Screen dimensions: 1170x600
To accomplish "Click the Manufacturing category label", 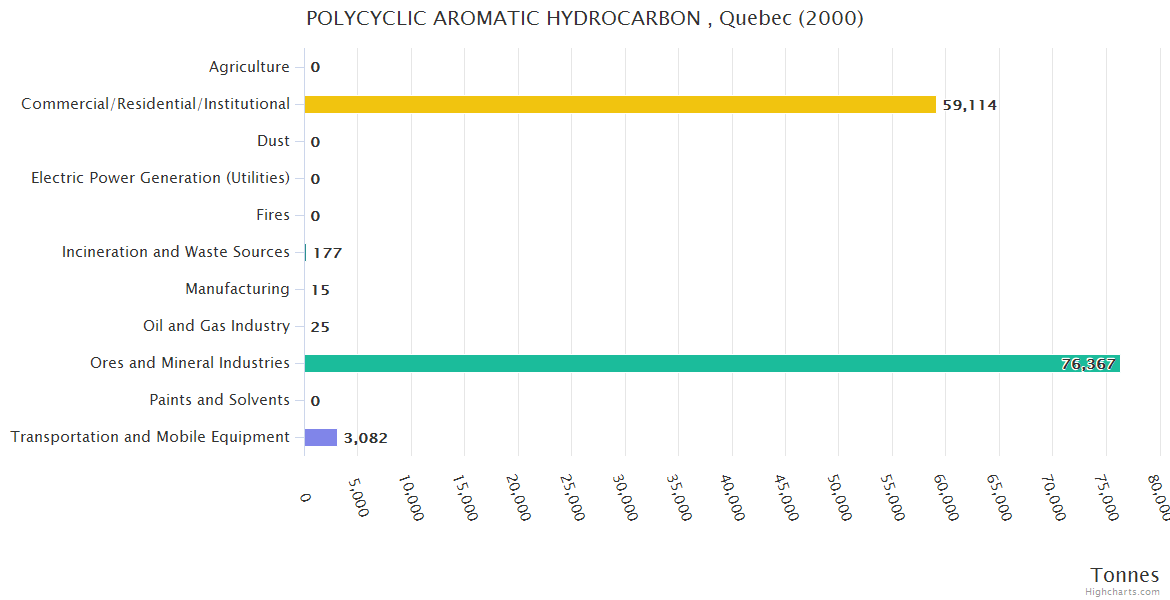I will click(x=237, y=289).
